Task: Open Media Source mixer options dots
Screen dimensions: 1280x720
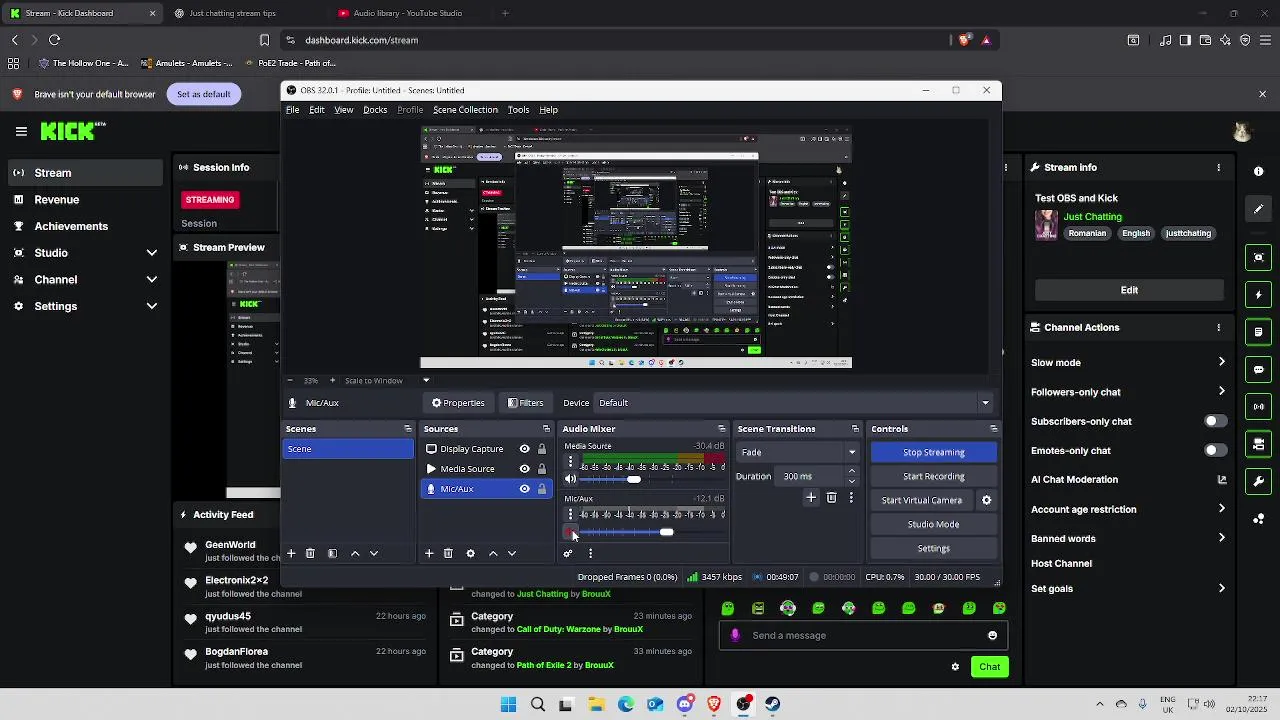Action: click(571, 462)
